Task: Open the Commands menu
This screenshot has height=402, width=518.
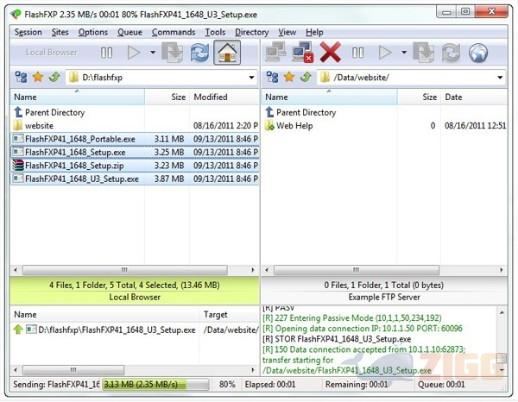Action: coord(173,32)
